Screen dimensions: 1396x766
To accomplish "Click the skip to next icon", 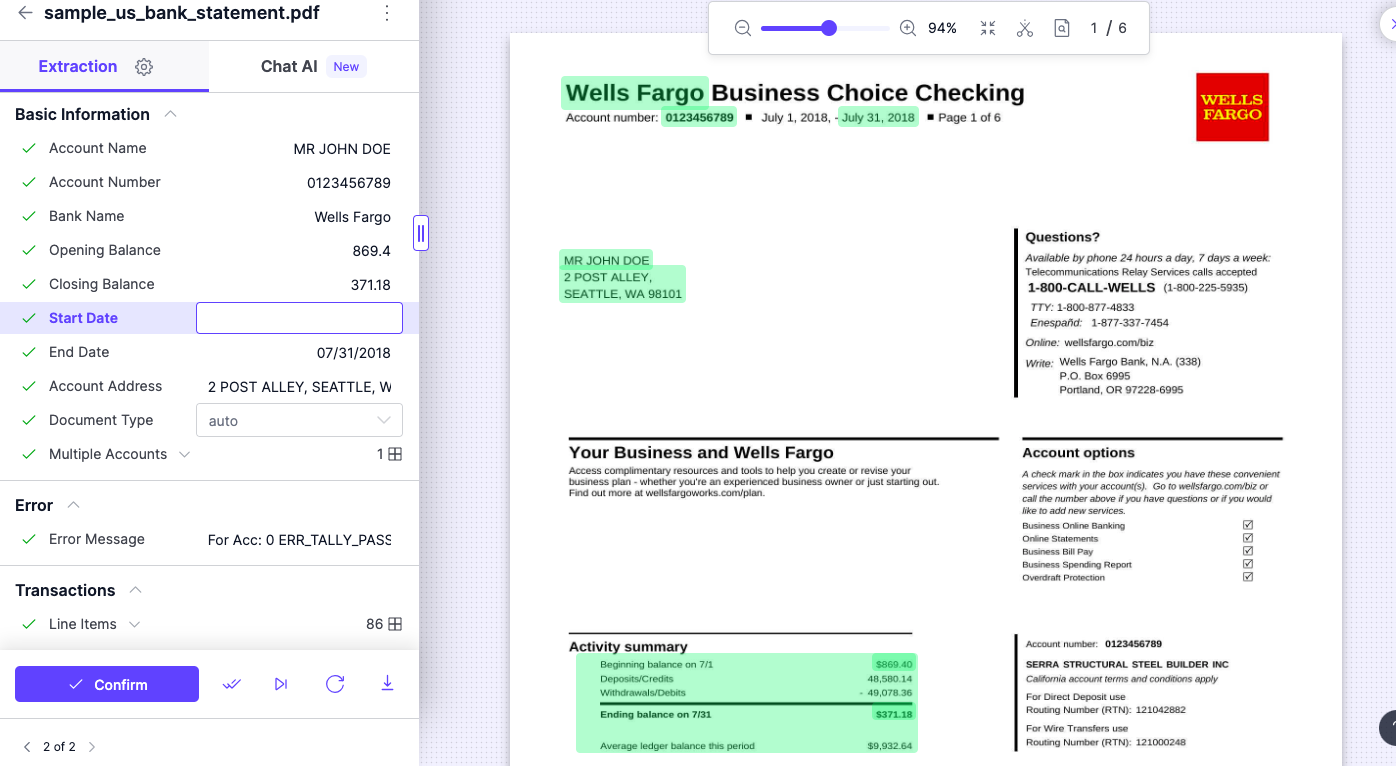I will [x=281, y=684].
